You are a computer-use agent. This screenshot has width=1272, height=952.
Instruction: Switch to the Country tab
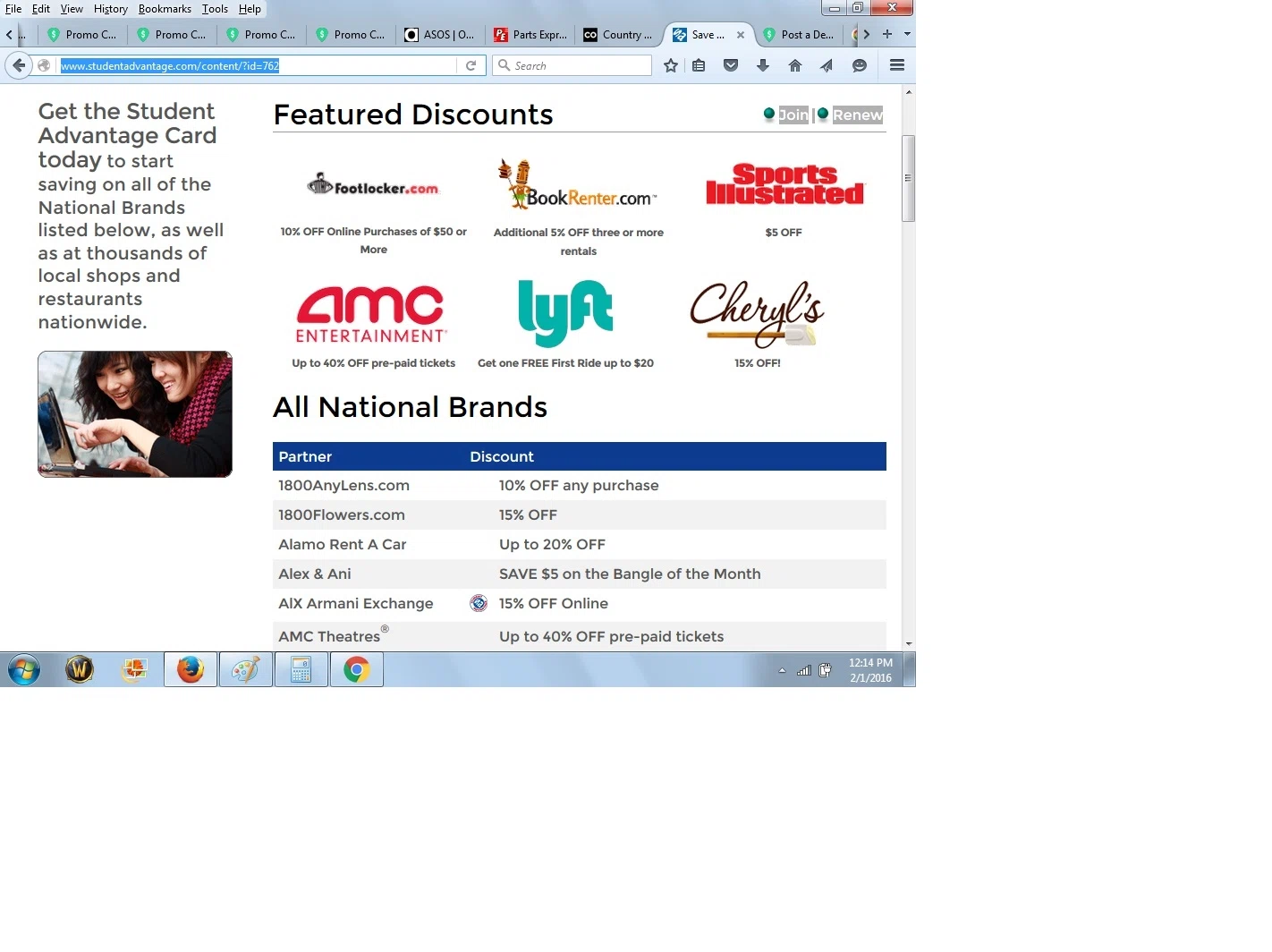[619, 35]
